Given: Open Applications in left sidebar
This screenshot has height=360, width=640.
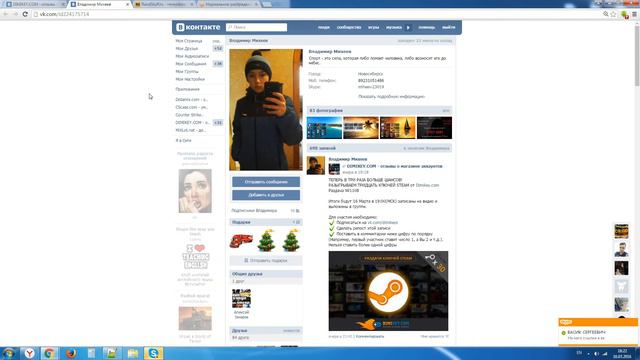Looking at the screenshot, I should tap(188, 89).
